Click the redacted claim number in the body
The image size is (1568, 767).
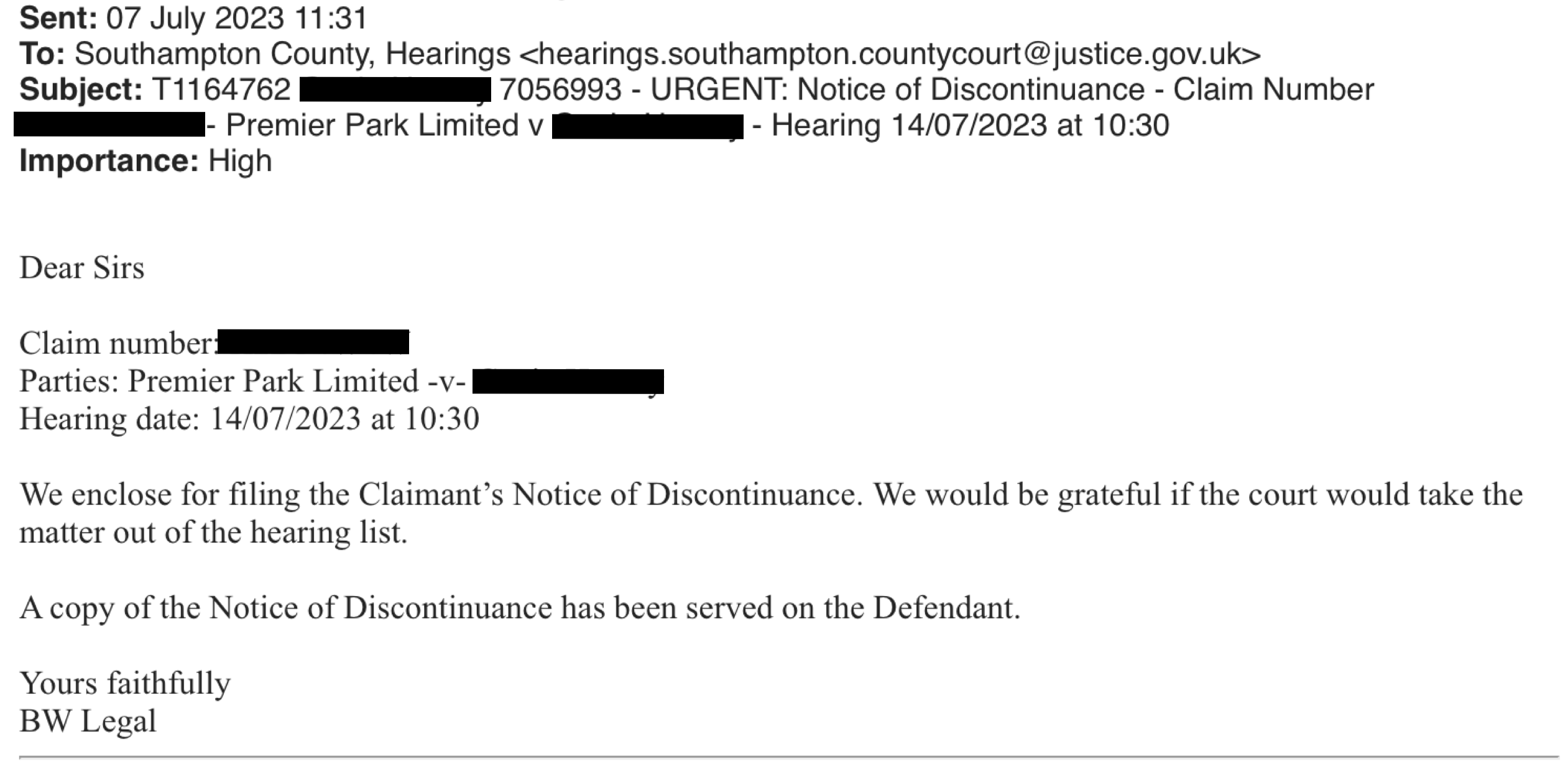[x=313, y=342]
